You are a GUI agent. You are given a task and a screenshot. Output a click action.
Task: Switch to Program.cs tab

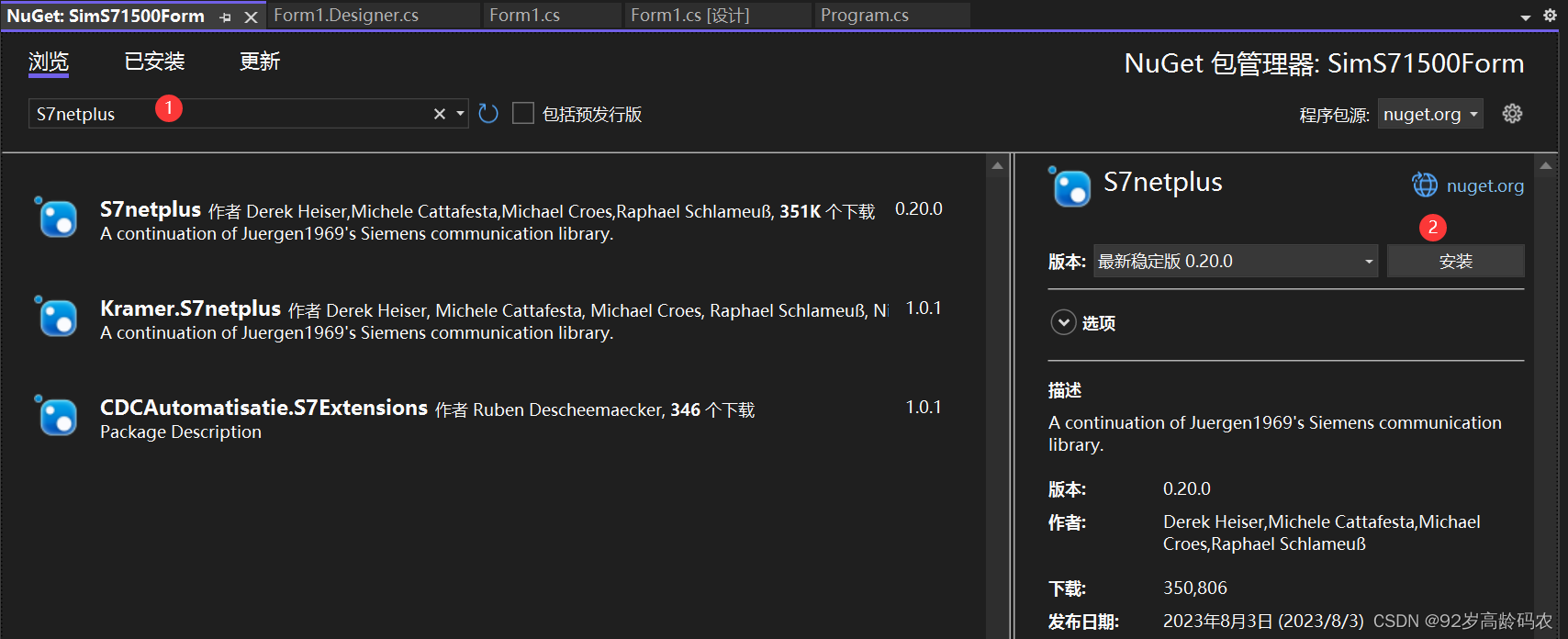pyautogui.click(x=865, y=16)
